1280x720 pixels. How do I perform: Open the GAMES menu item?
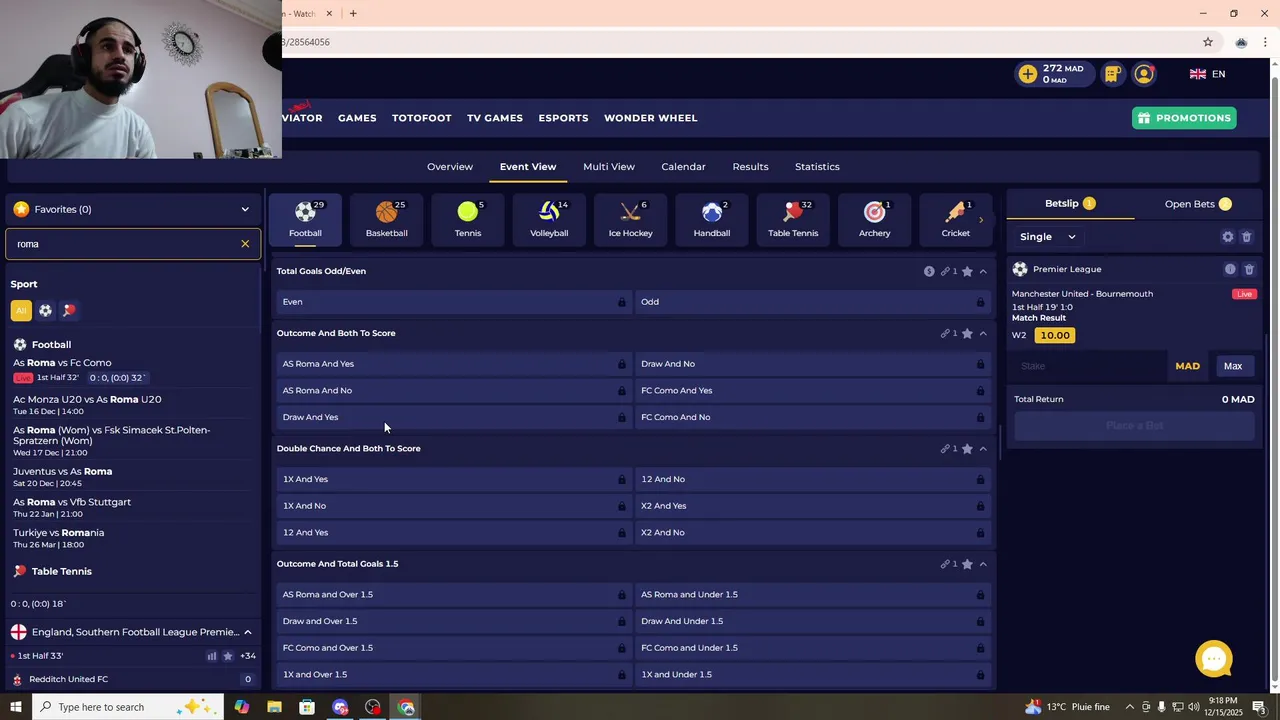[x=357, y=118]
